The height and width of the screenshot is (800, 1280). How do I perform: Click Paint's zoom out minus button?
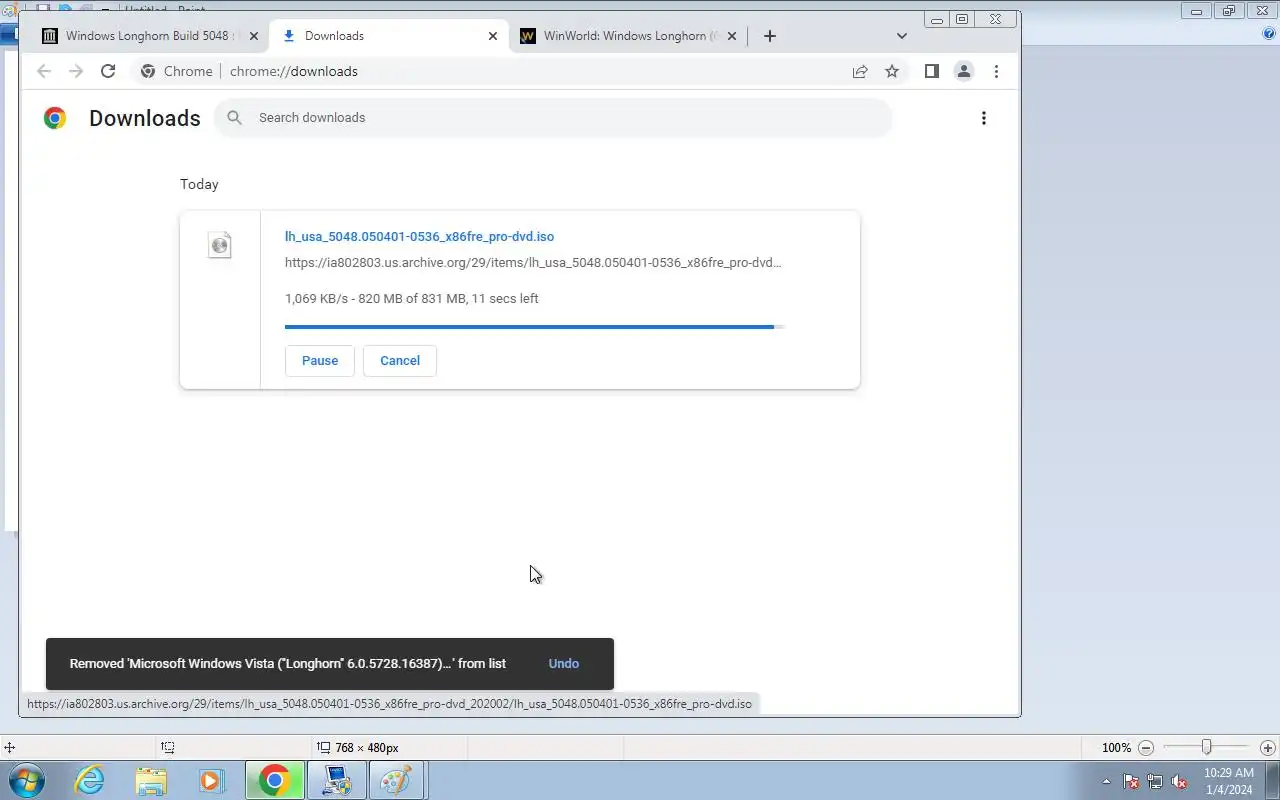coord(1147,748)
